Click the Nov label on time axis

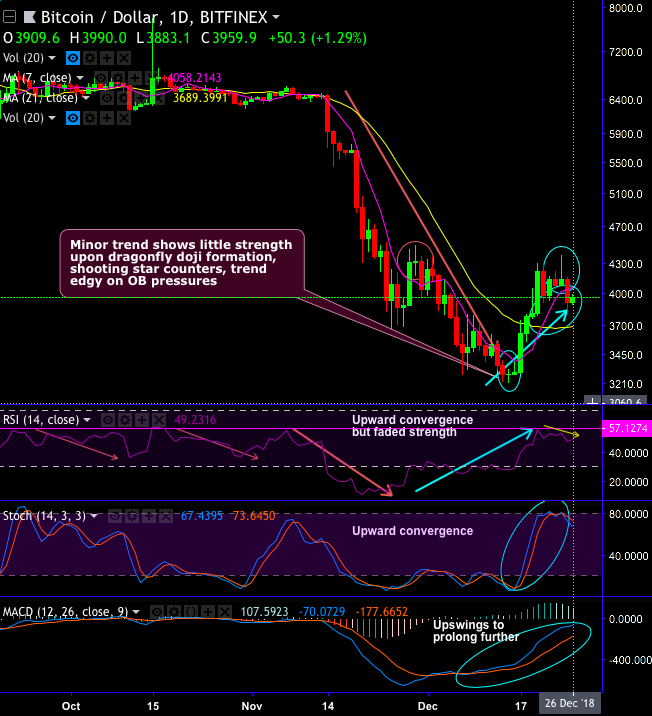252,706
